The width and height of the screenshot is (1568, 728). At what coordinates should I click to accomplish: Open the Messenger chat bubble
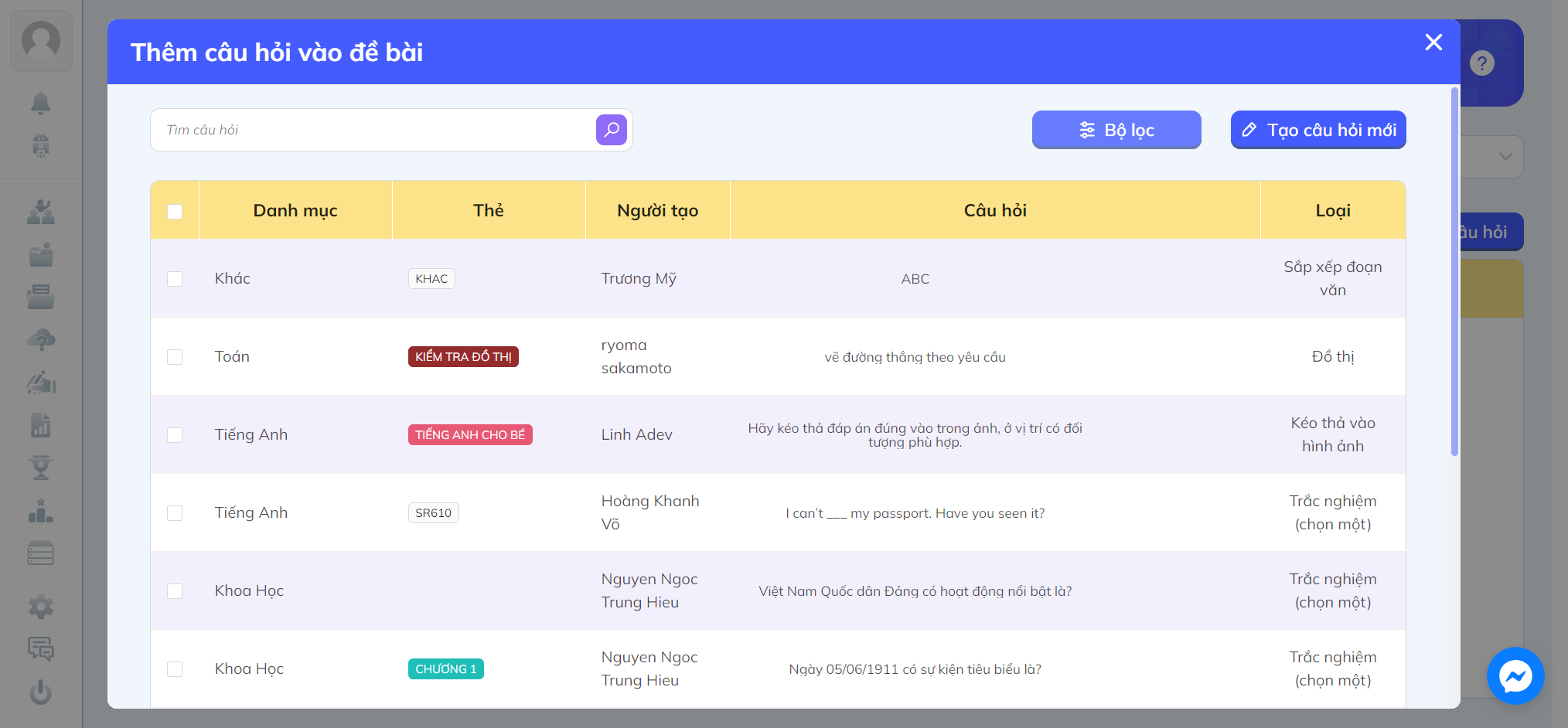tap(1515, 676)
